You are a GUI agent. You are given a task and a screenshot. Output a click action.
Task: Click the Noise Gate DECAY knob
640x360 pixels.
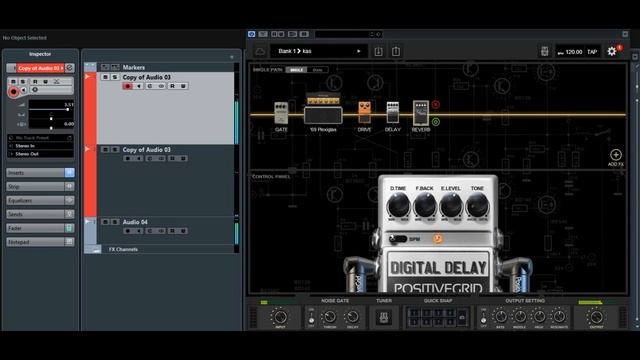point(352,317)
